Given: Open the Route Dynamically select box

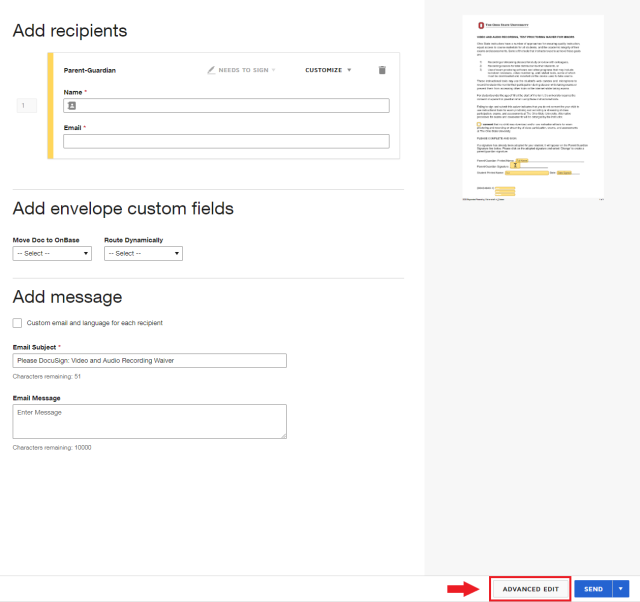Looking at the screenshot, I should [x=143, y=253].
